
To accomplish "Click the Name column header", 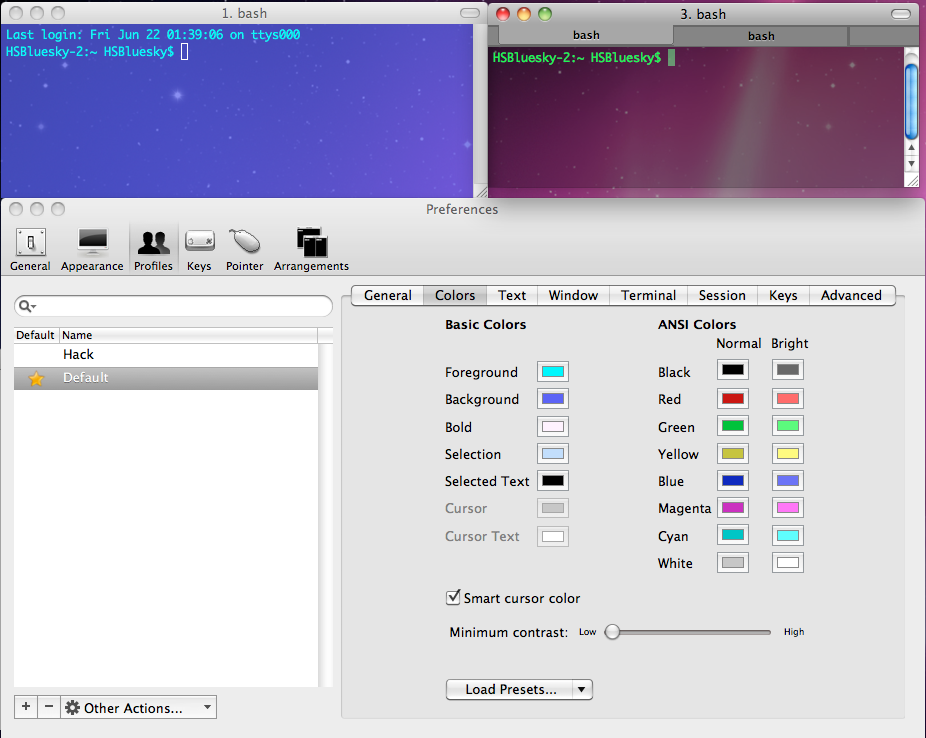I will pos(77,335).
